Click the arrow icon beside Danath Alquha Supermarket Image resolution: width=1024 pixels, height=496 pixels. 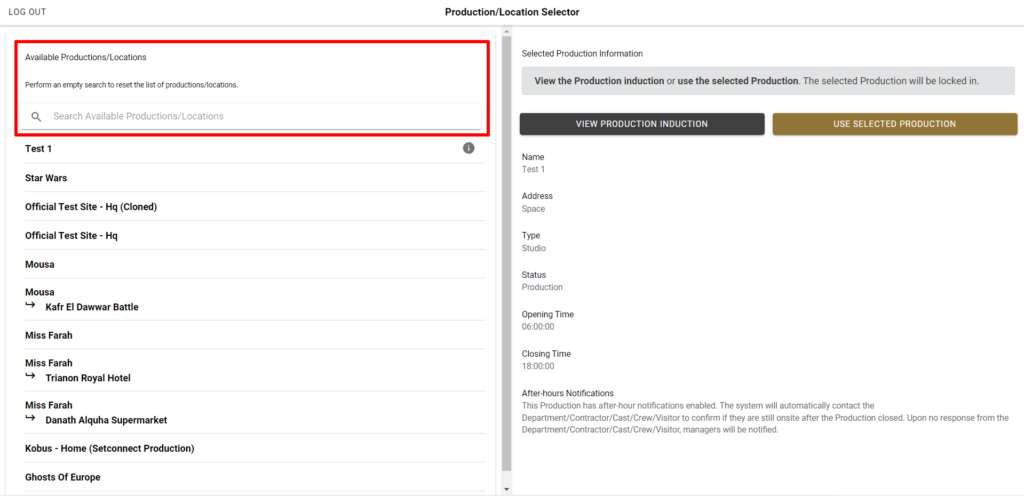click(30, 418)
